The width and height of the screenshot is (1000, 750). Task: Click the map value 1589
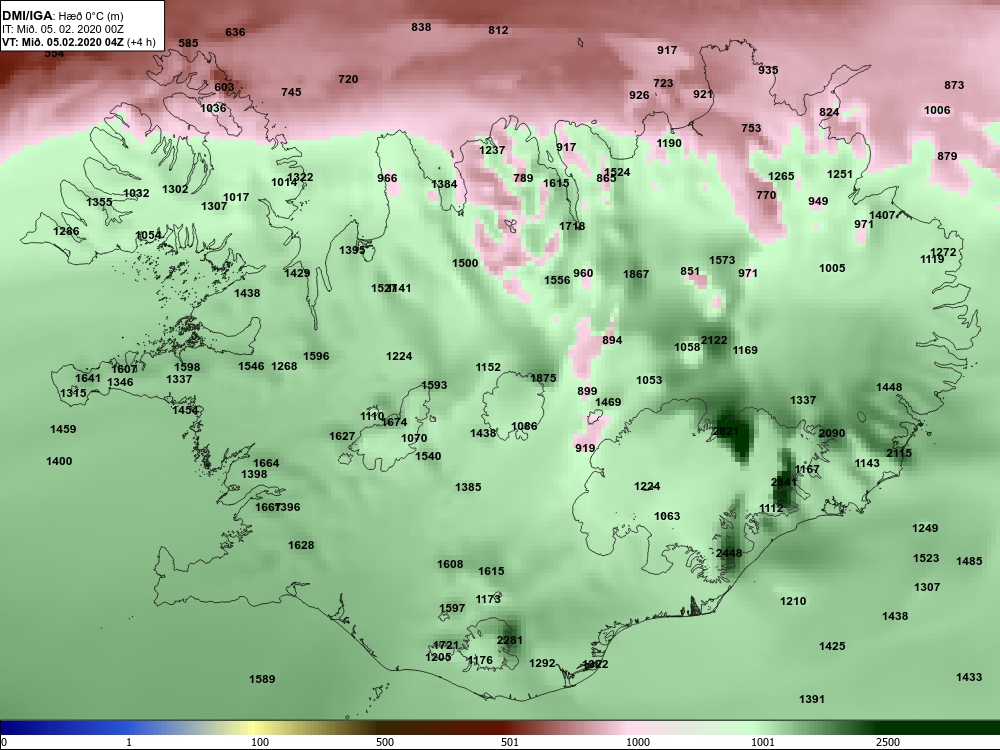262,679
